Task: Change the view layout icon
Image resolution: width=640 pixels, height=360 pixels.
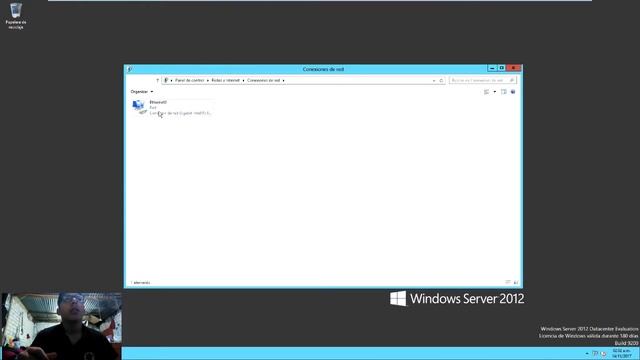Action: tap(487, 92)
